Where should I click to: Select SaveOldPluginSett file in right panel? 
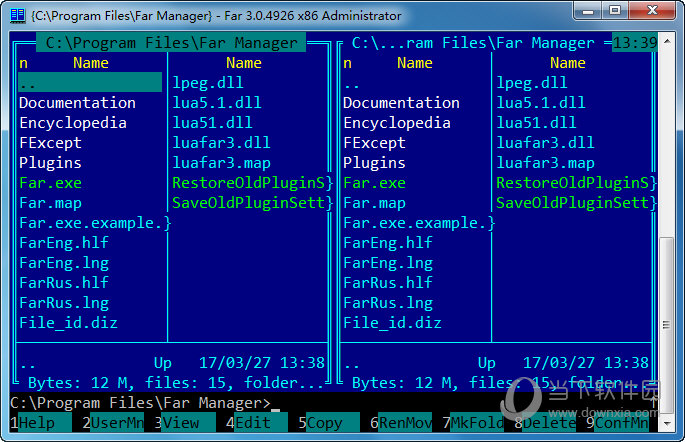[577, 203]
